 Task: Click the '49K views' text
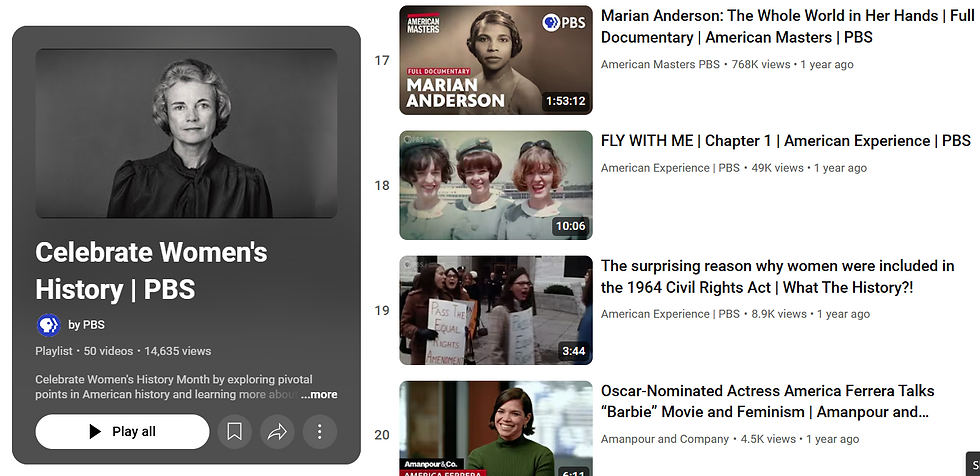(778, 168)
